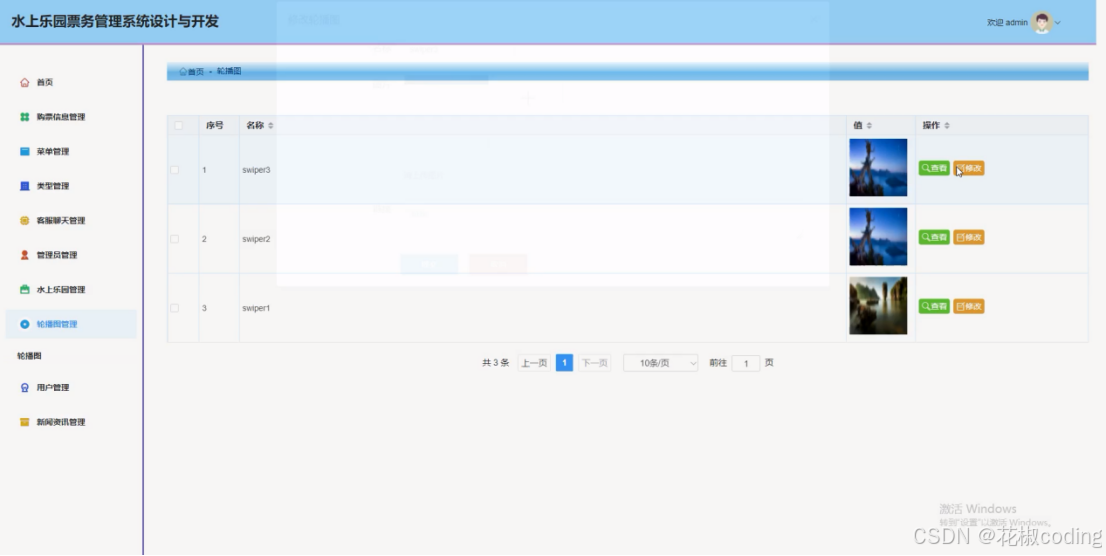Click the green icon for 水上乐园管理
This screenshot has width=1106, height=556.
point(25,290)
